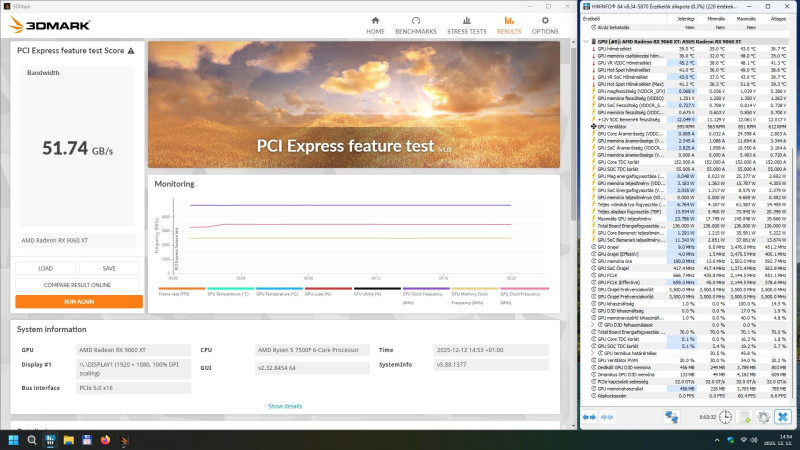800x450 pixels.
Task: Open HWiNFO sensor settings gear icon
Action: [x=763, y=417]
